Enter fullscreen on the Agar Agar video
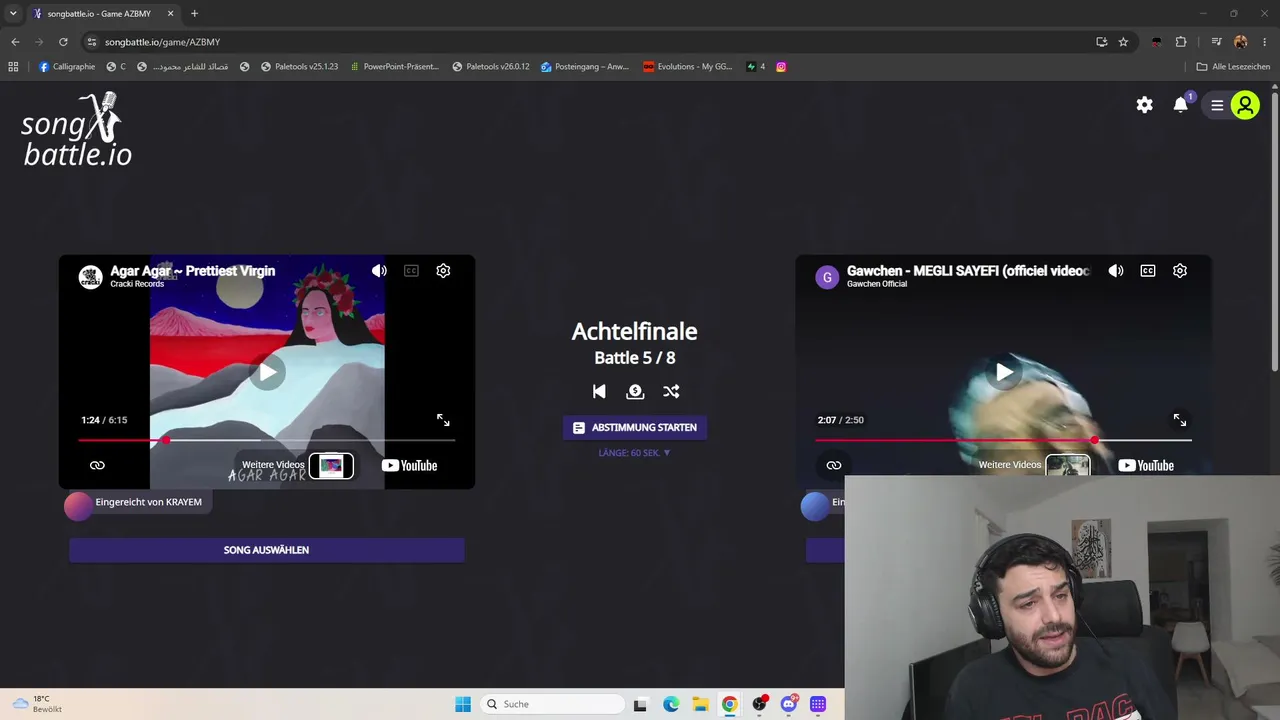 coord(443,420)
